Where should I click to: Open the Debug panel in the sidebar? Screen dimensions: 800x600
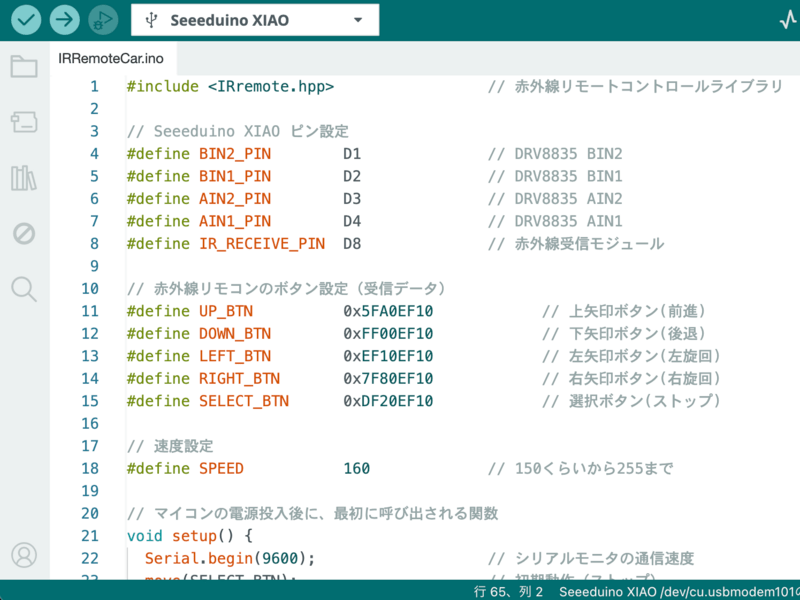tap(24, 234)
